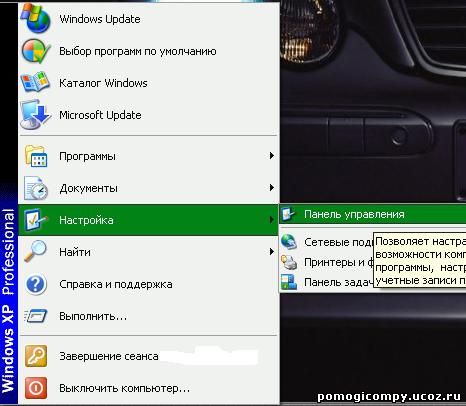The height and width of the screenshot is (406, 466).
Task: Expand the Программы submenu arrow
Action: 272,156
